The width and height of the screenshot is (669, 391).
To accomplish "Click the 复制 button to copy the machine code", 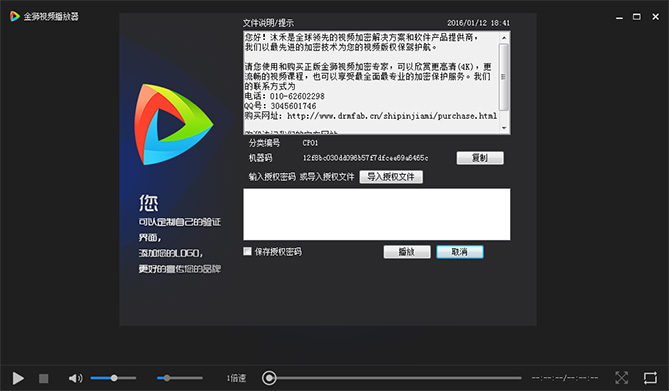I will coord(480,158).
